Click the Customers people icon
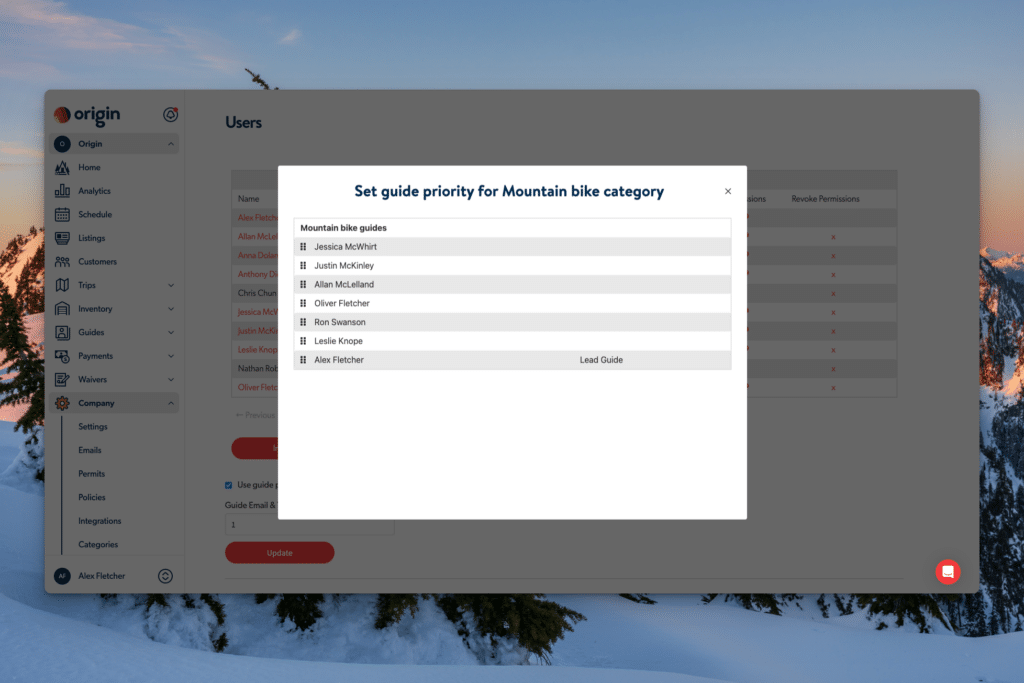This screenshot has height=683, width=1024. point(62,262)
